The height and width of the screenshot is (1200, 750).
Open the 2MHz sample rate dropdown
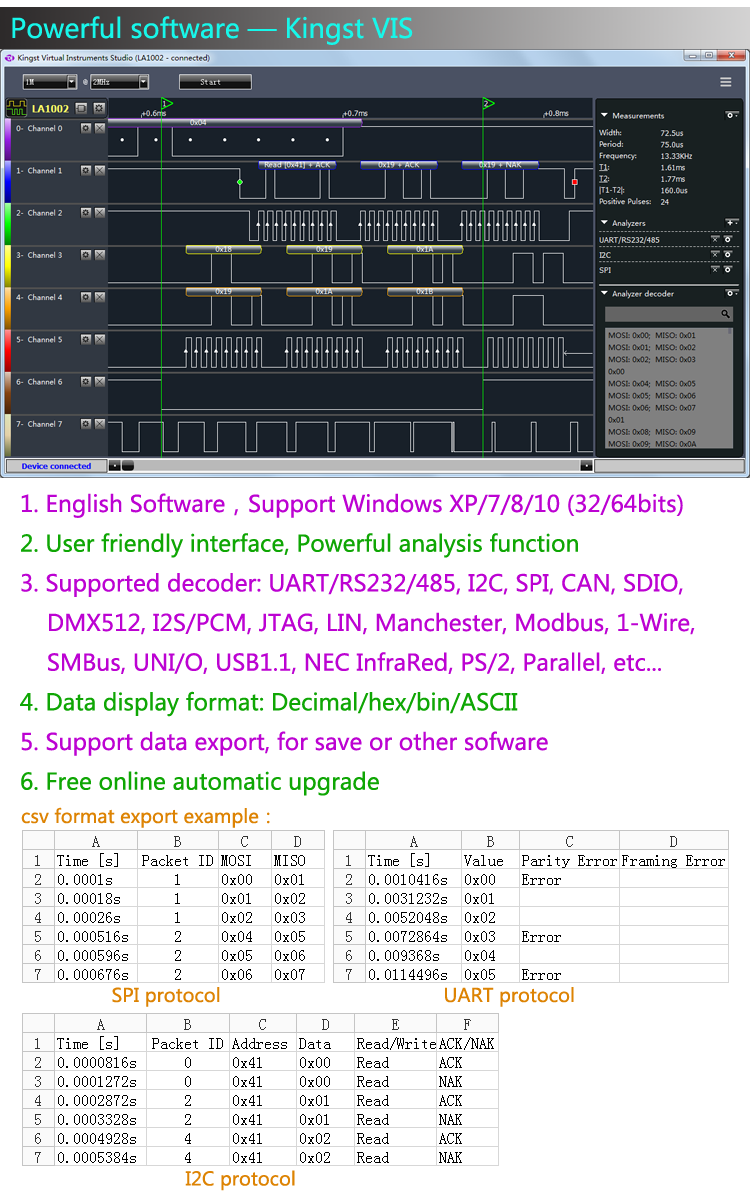coord(119,82)
